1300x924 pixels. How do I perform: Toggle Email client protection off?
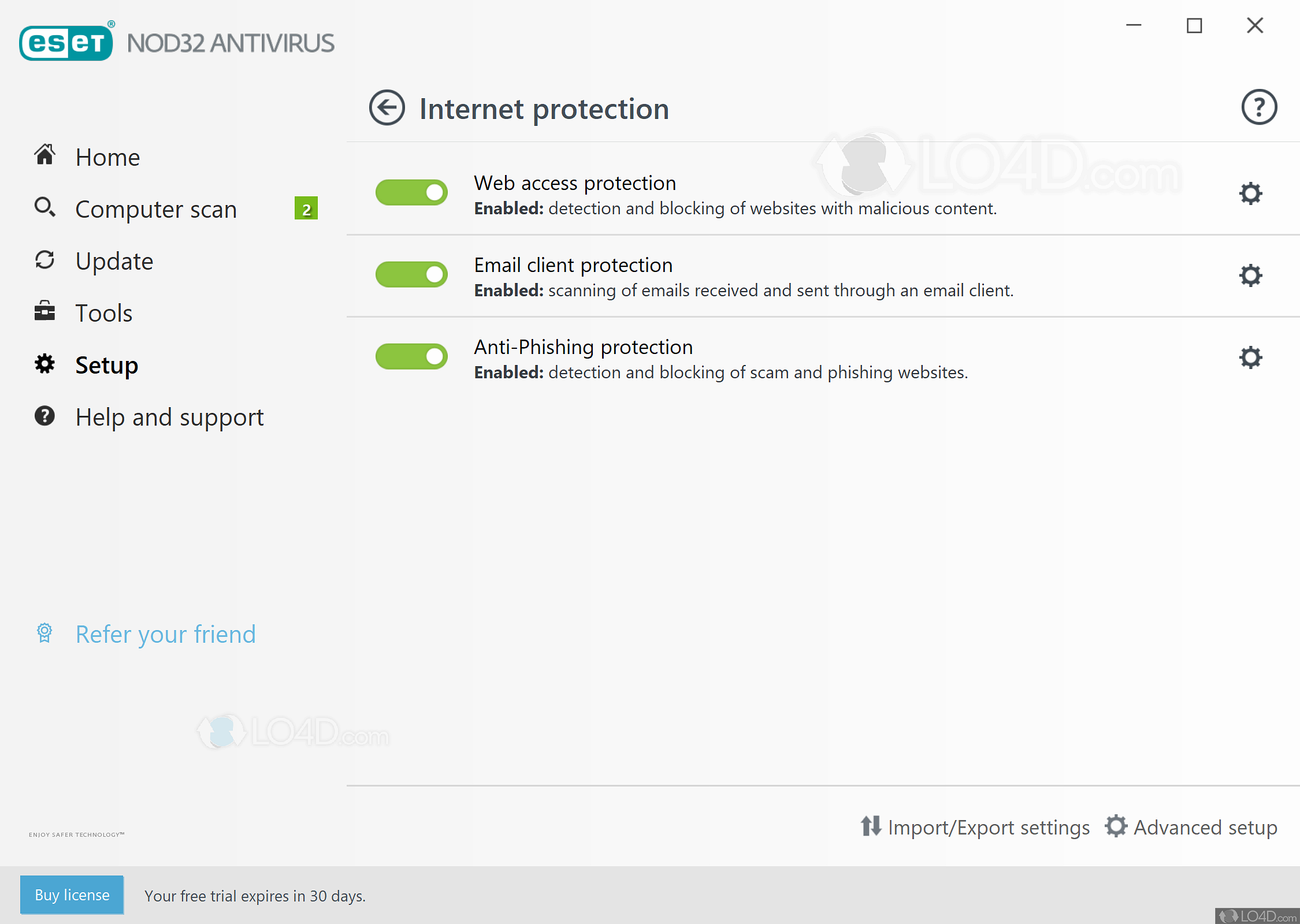[x=411, y=274]
